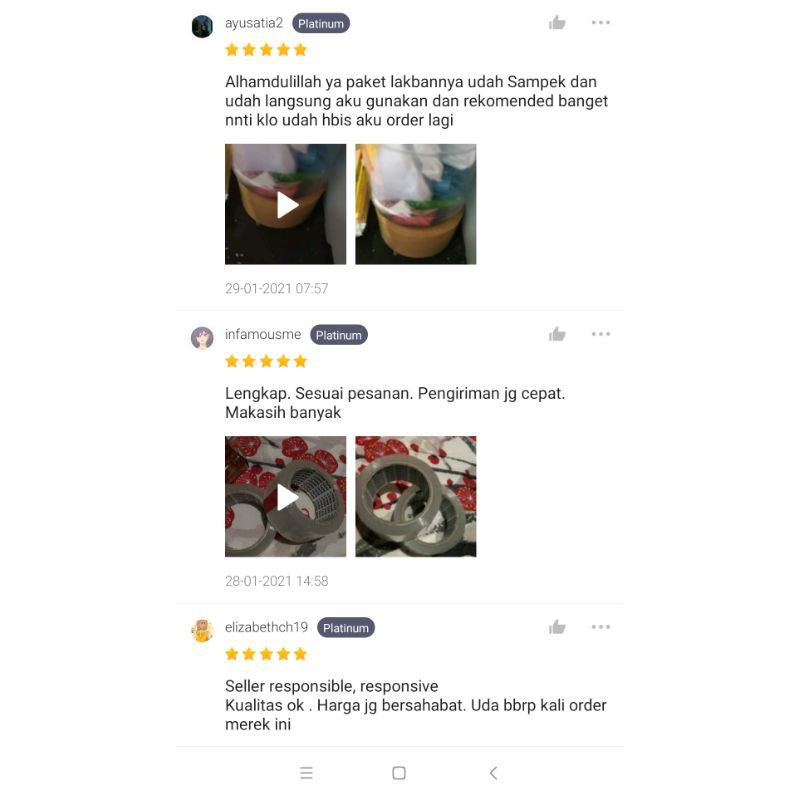Play the video in ayusatia2's review

(x=285, y=204)
